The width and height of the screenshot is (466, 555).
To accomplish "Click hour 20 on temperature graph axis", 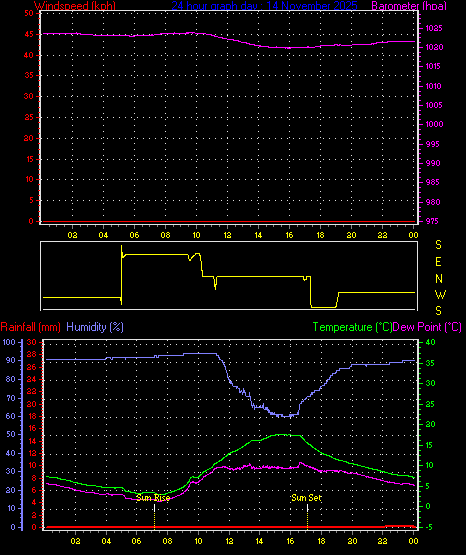I will click(352, 541).
